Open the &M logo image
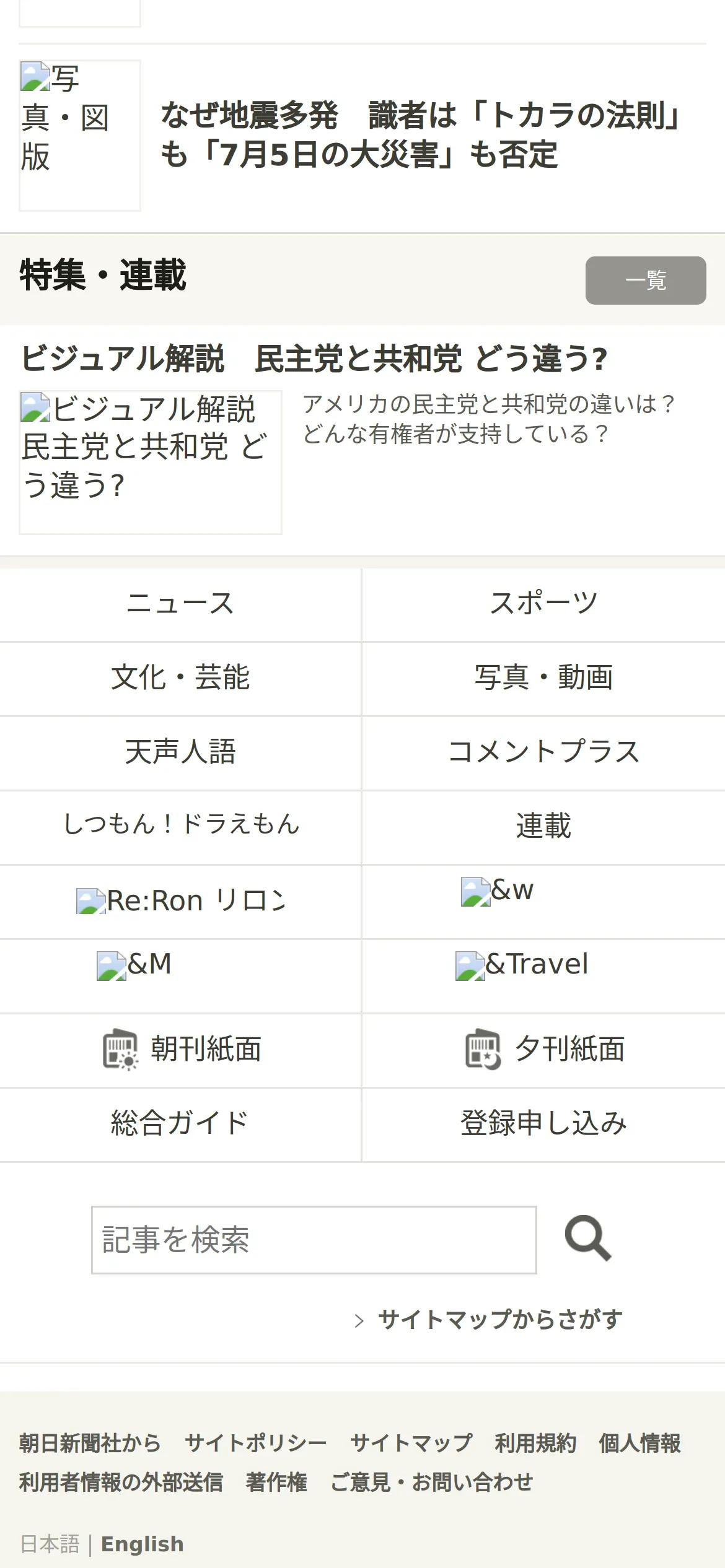 pos(134,965)
